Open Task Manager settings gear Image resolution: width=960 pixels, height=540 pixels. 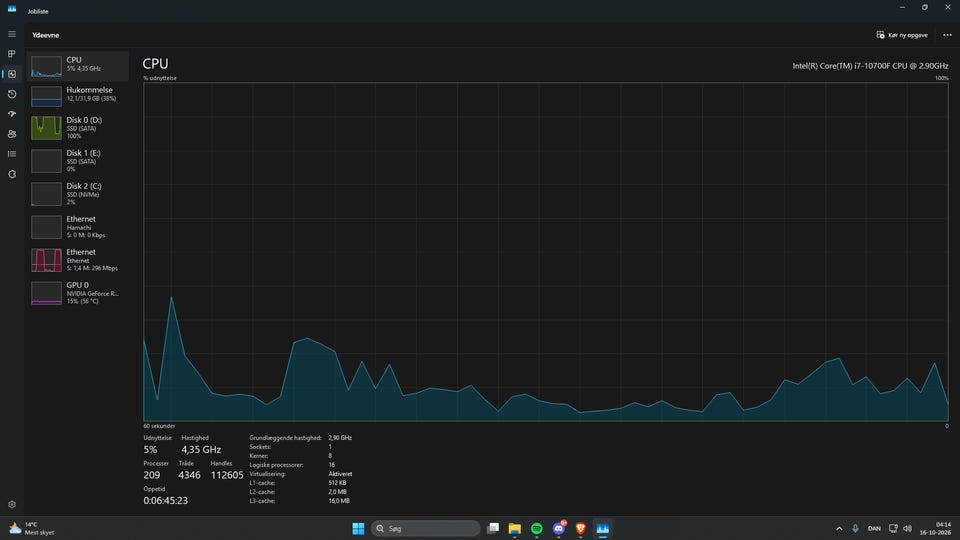point(12,504)
